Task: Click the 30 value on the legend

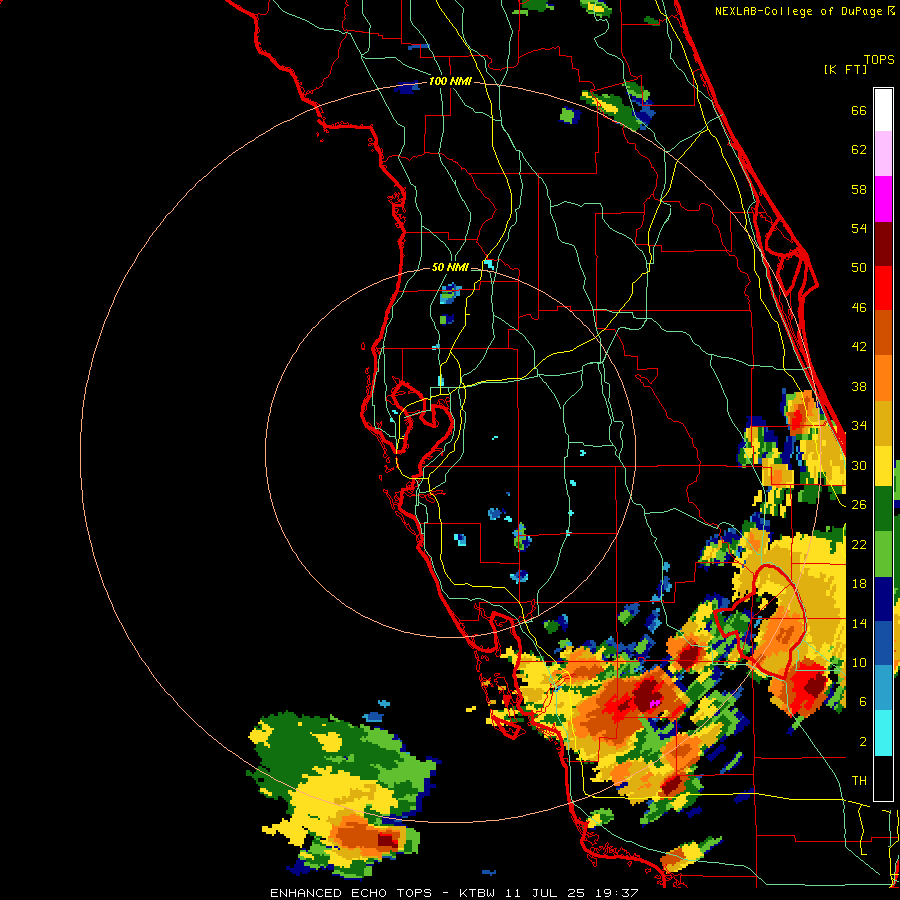Action: pyautogui.click(x=859, y=465)
